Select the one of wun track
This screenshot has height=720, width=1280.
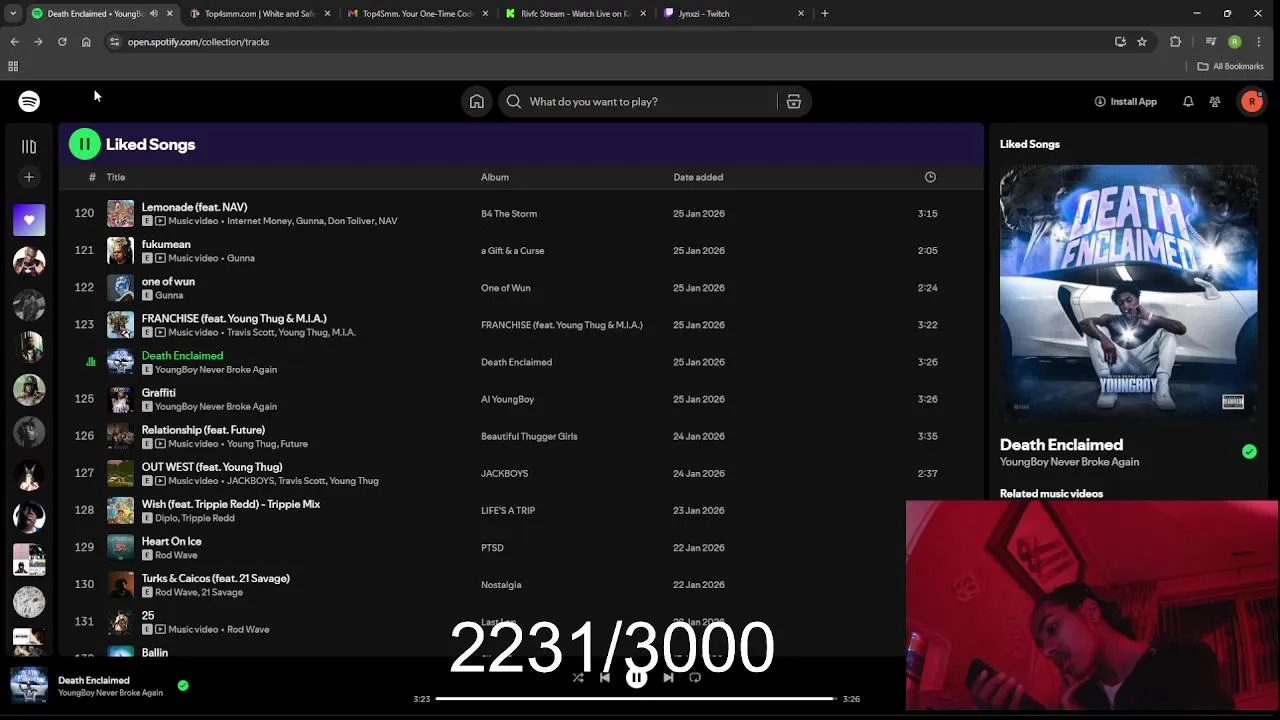[x=168, y=281]
